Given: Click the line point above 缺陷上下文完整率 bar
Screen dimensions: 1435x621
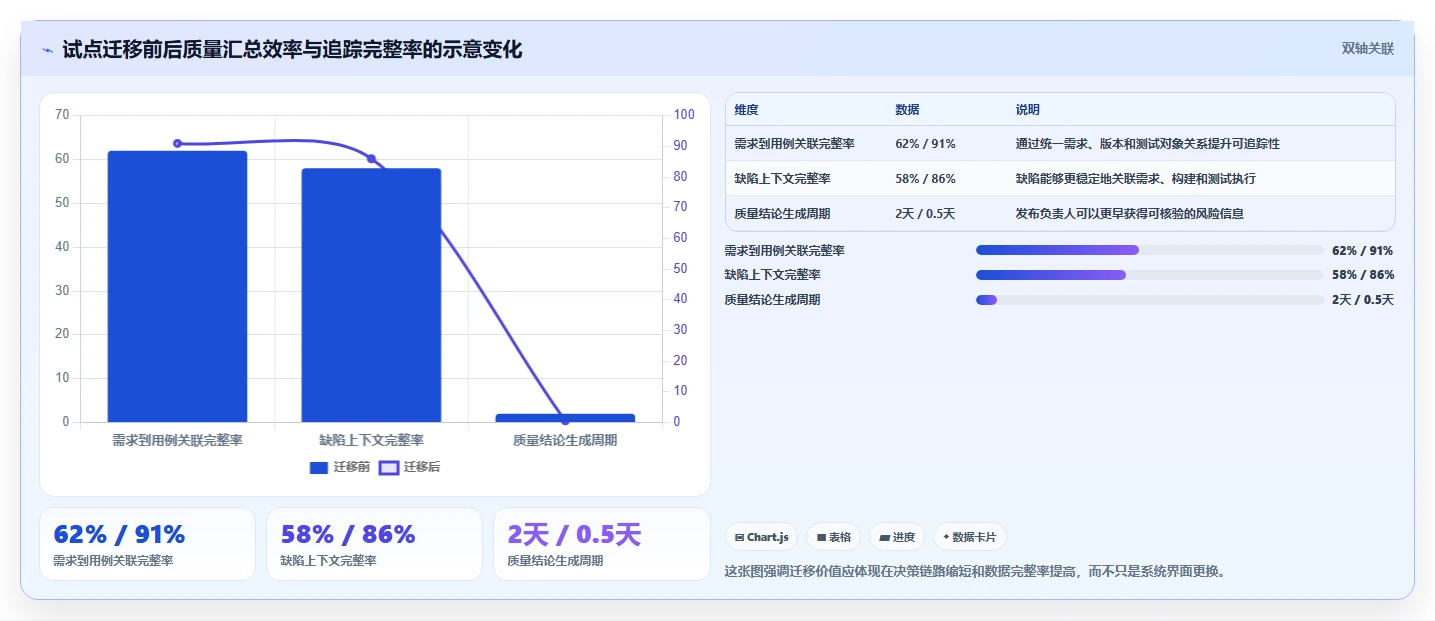Looking at the screenshot, I should [x=371, y=159].
